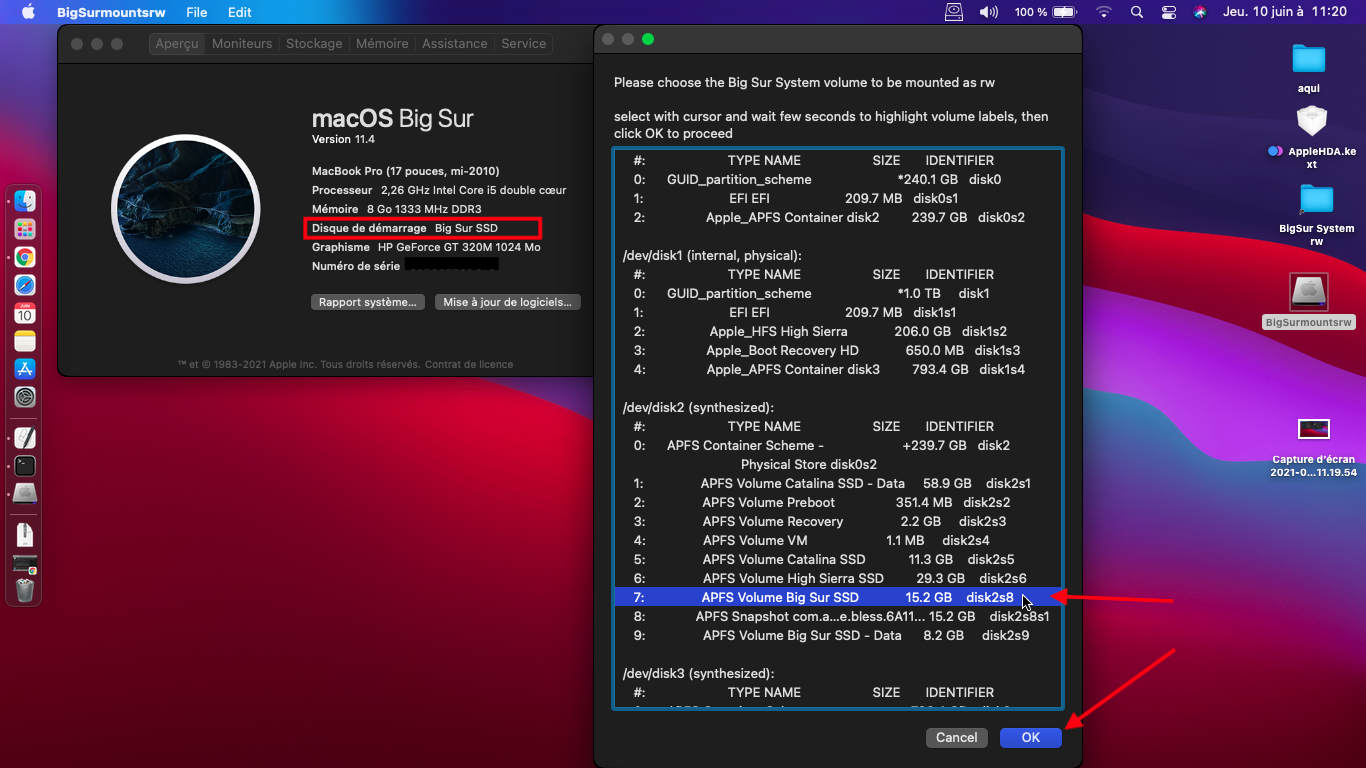Select the Apple_APFS Container disk2 row
The width and height of the screenshot is (1366, 768).
pos(838,217)
